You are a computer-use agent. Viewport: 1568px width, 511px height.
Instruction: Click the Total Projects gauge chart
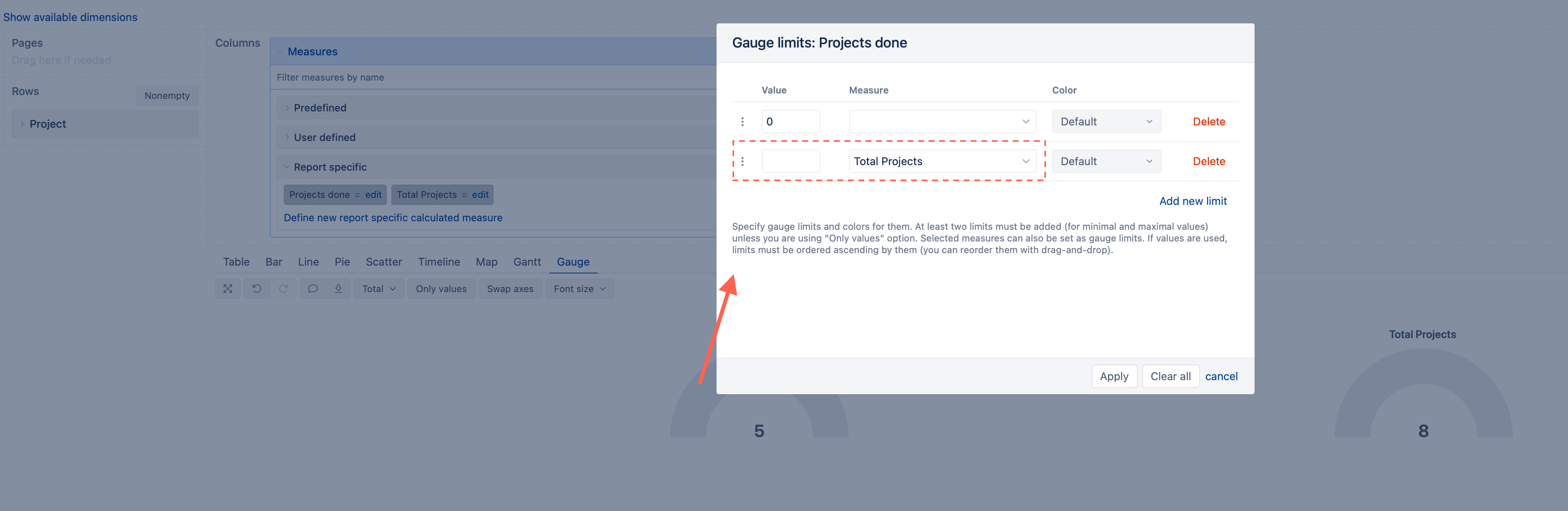tap(1423, 392)
